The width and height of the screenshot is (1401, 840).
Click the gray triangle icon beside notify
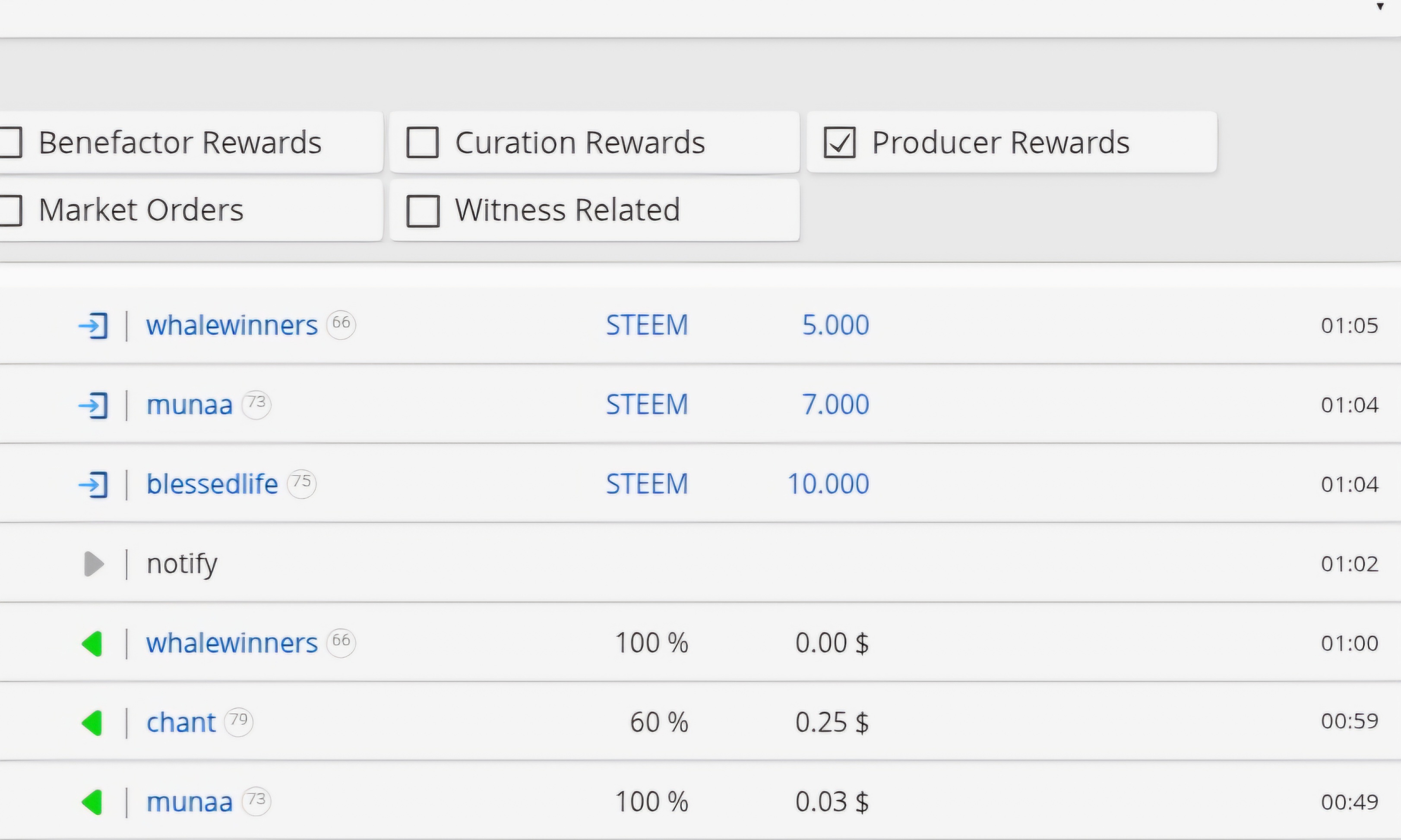click(93, 564)
